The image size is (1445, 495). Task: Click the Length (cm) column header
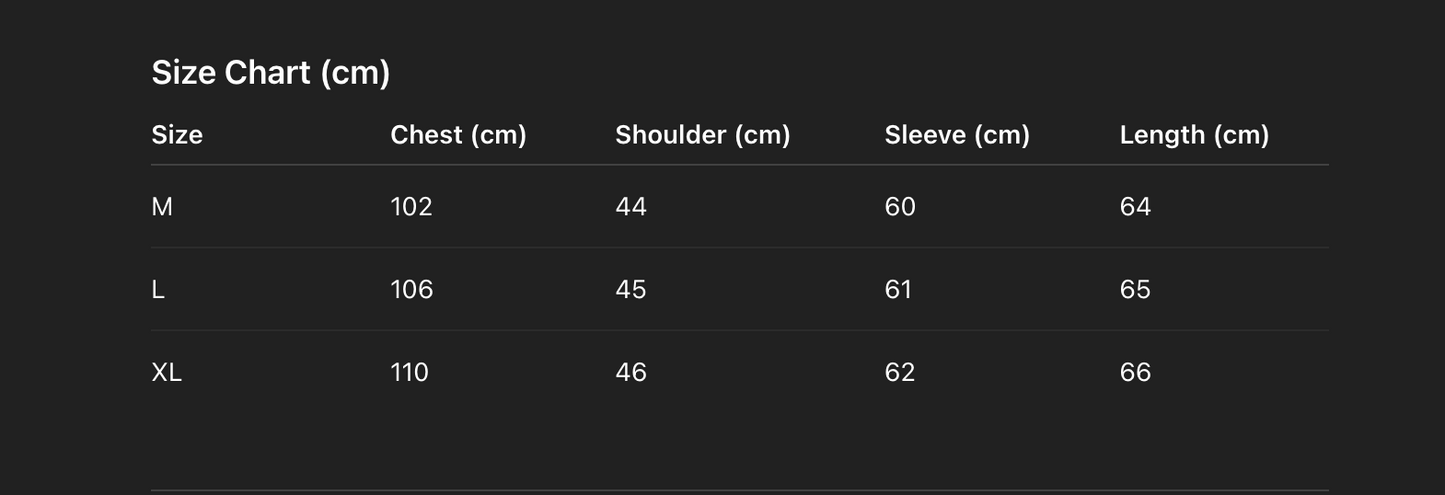click(x=1194, y=135)
